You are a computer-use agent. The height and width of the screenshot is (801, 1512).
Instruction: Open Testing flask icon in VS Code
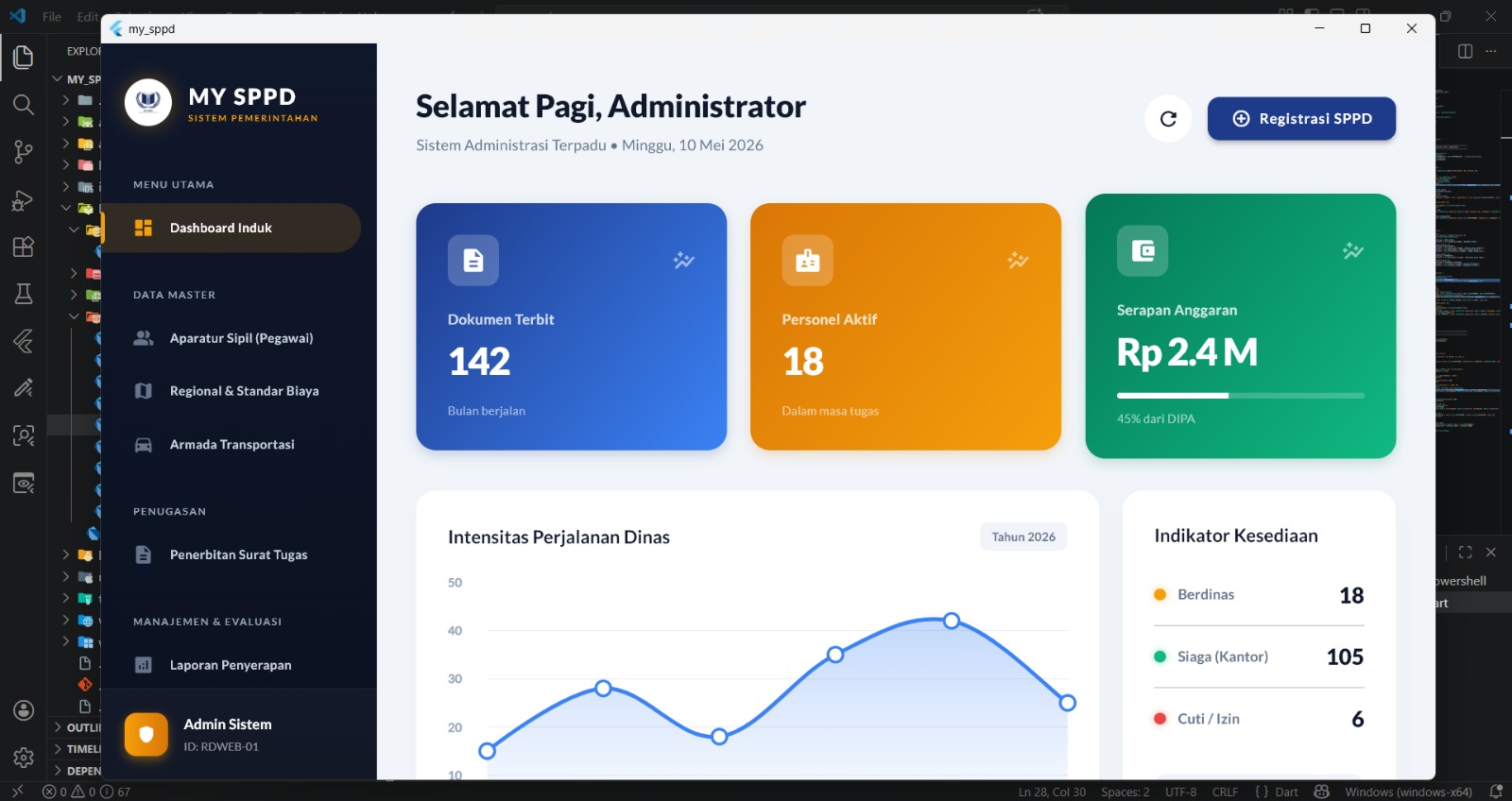[23, 294]
